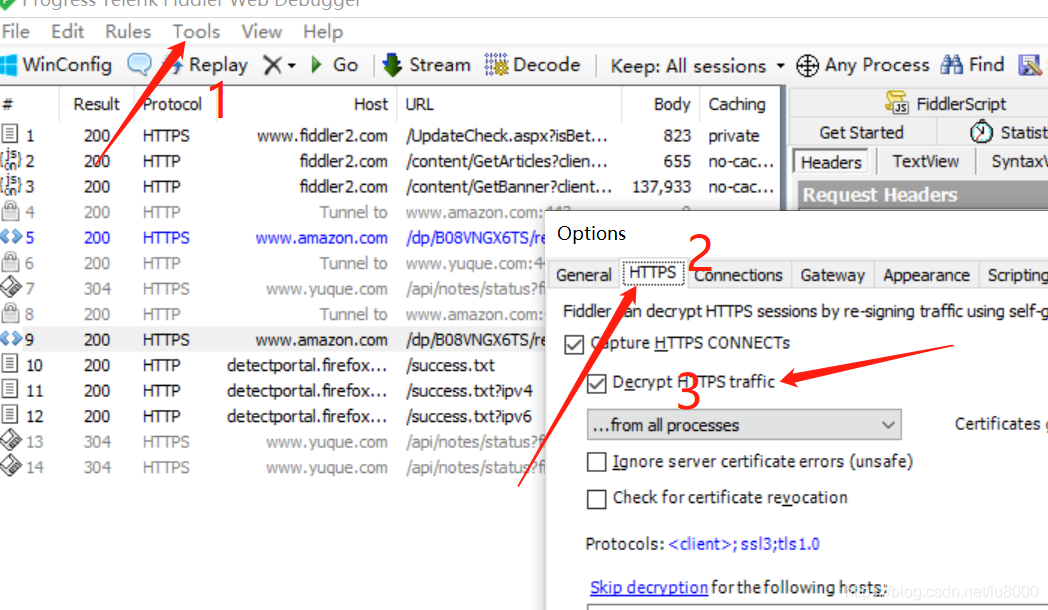Screen dimensions: 1048x610
Task: Open the Remove dropdown arrow
Action: (291, 65)
